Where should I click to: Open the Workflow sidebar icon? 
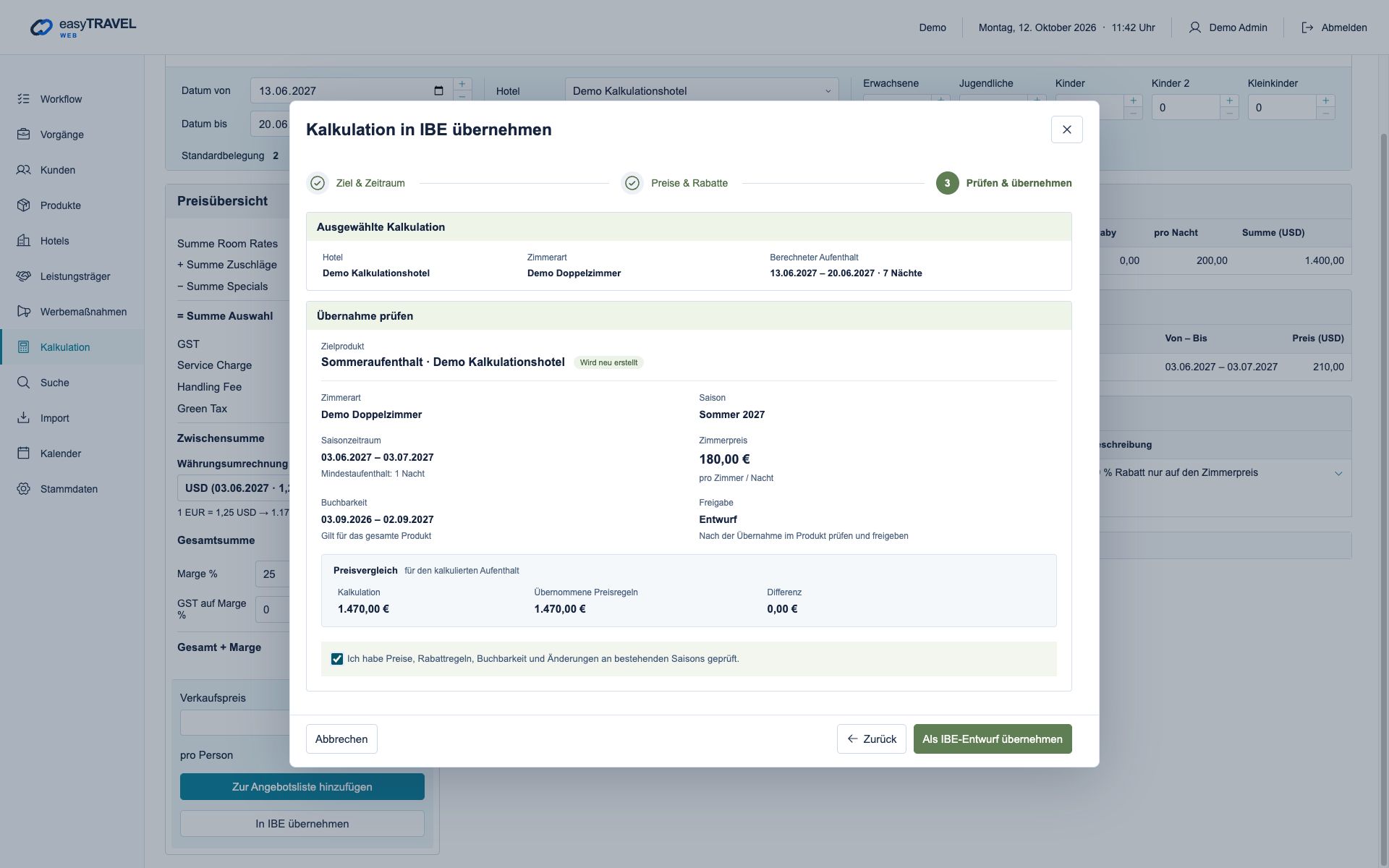[24, 99]
